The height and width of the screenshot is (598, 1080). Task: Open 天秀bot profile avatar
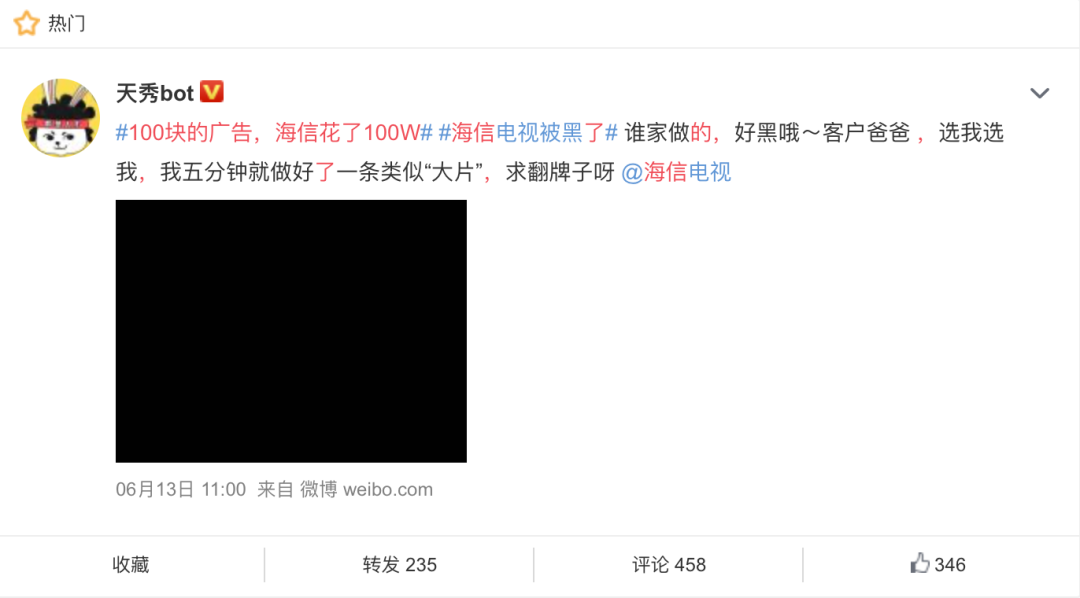pyautogui.click(x=61, y=118)
